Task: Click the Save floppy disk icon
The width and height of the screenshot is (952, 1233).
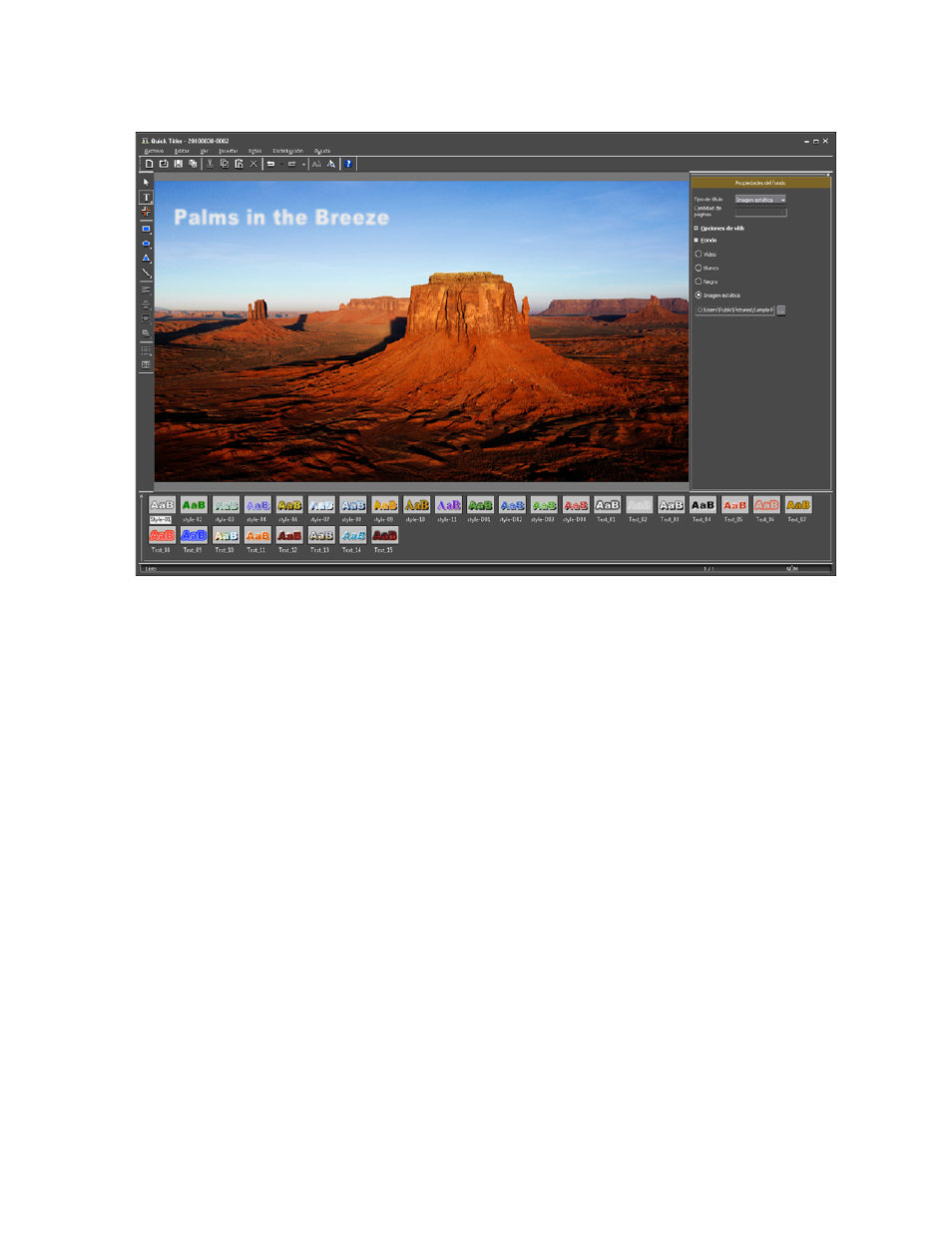Action: tap(179, 164)
